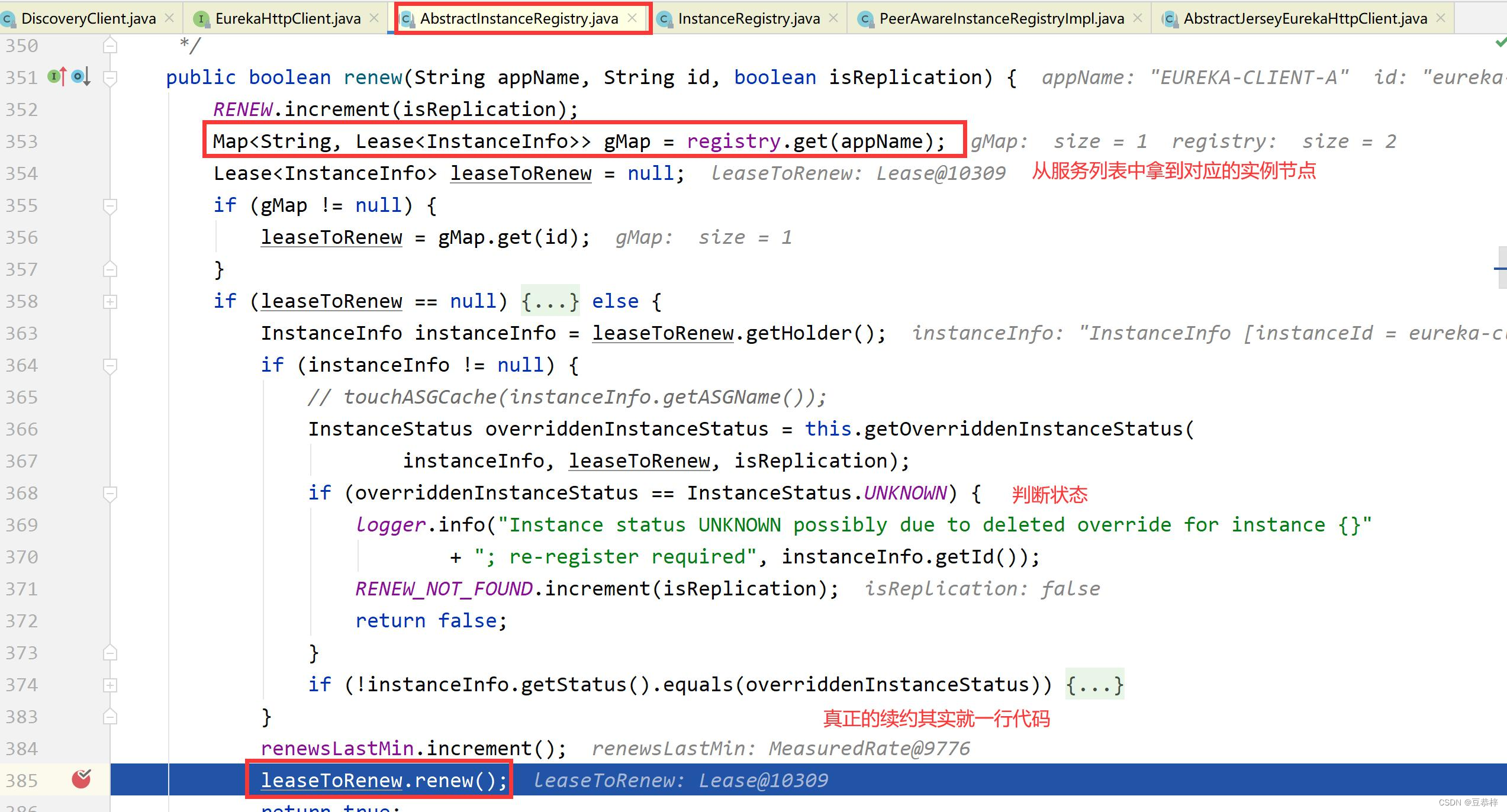Open the PeerAwareInstanceRegistryImpl.java tab
Image resolution: width=1507 pixels, height=812 pixels.
[x=1002, y=19]
